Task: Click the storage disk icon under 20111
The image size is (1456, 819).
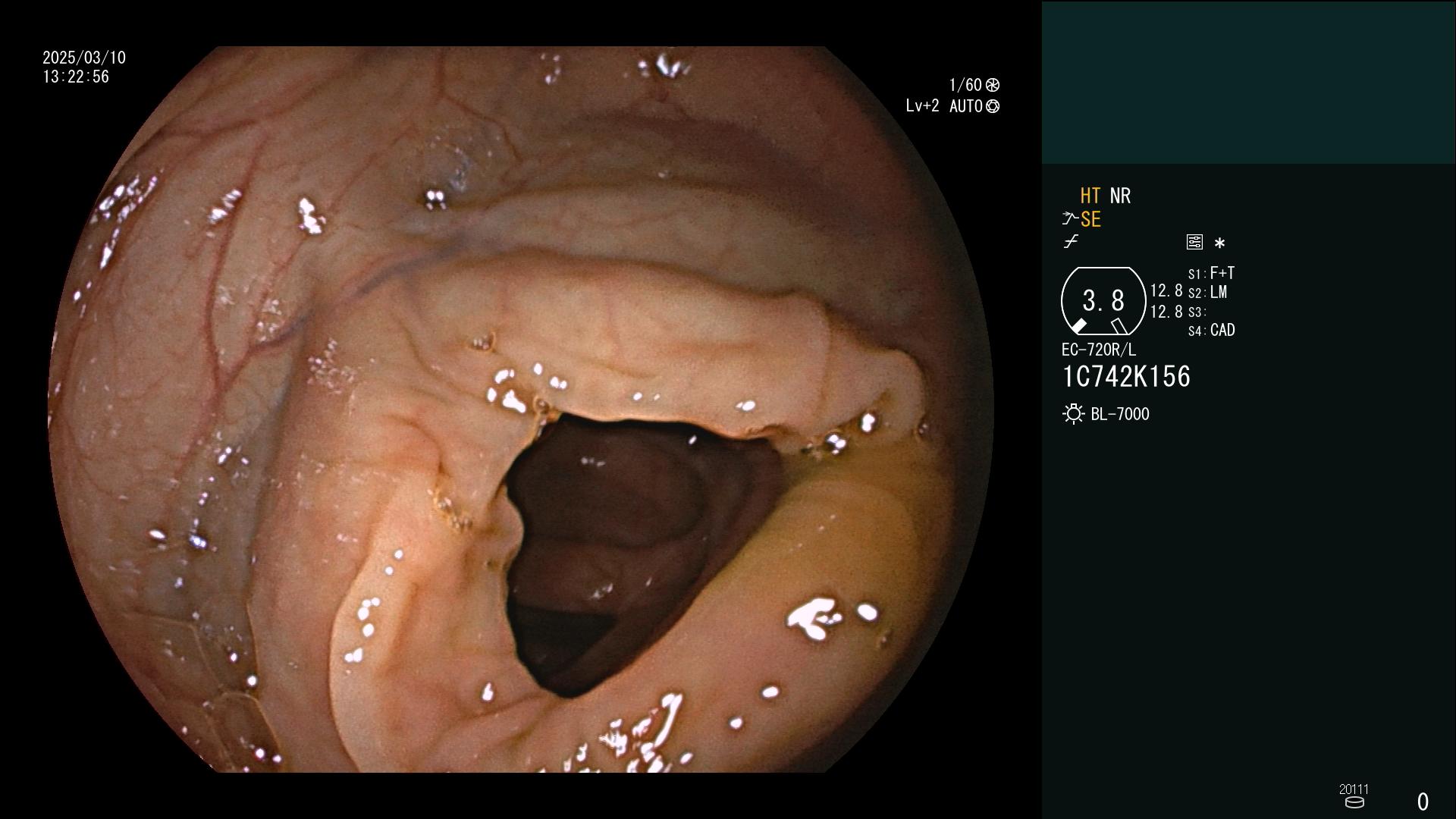Action: (x=1354, y=802)
